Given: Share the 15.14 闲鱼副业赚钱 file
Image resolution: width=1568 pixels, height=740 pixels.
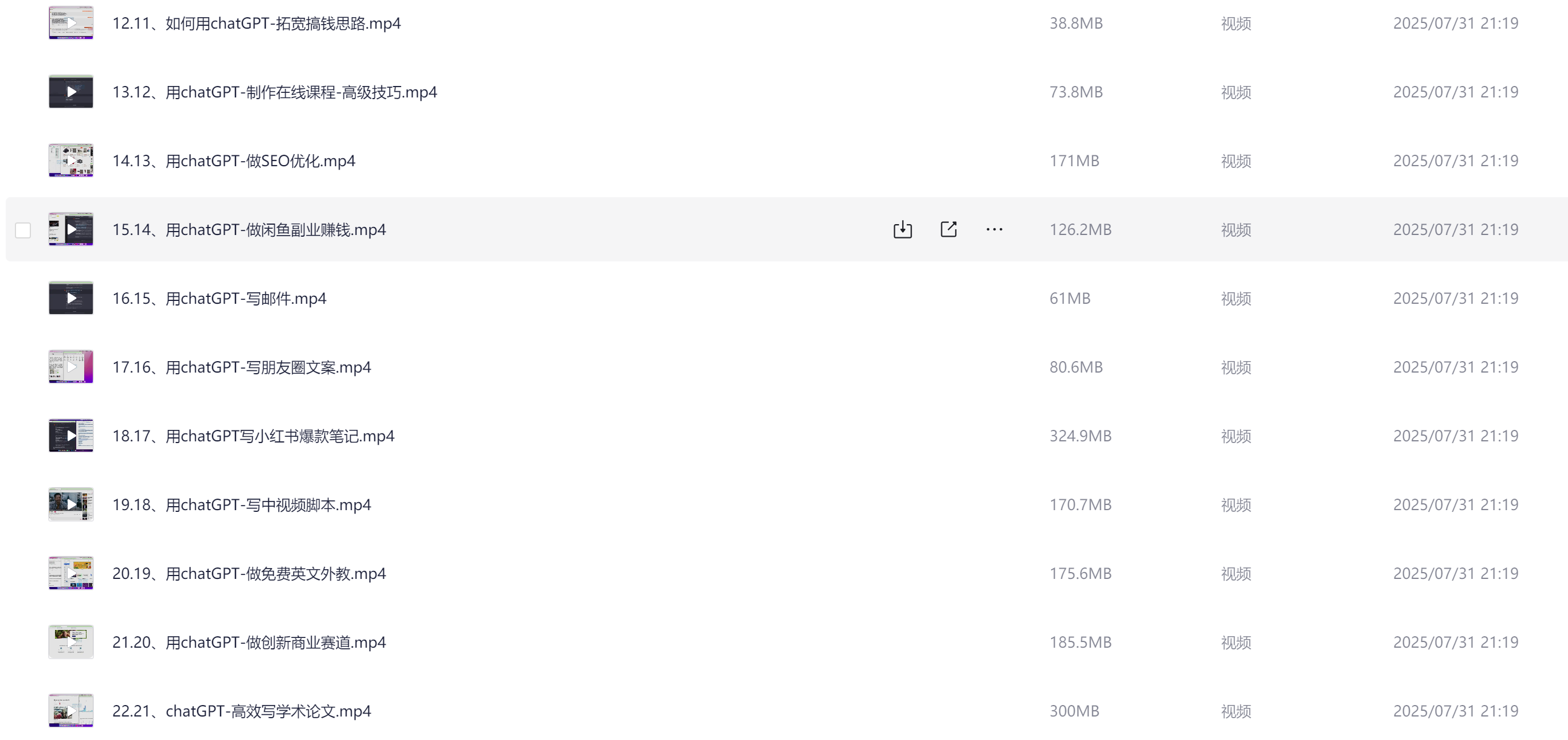Looking at the screenshot, I should click(x=948, y=230).
